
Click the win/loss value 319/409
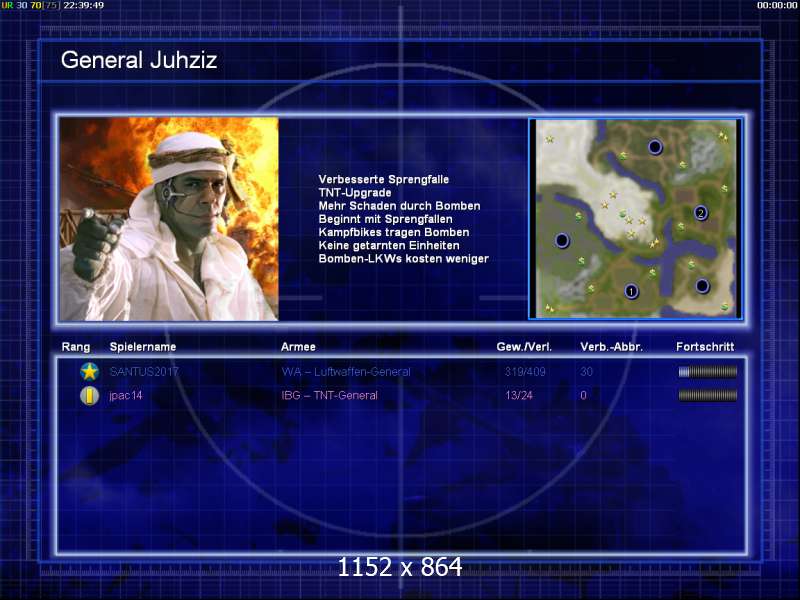pyautogui.click(x=525, y=372)
